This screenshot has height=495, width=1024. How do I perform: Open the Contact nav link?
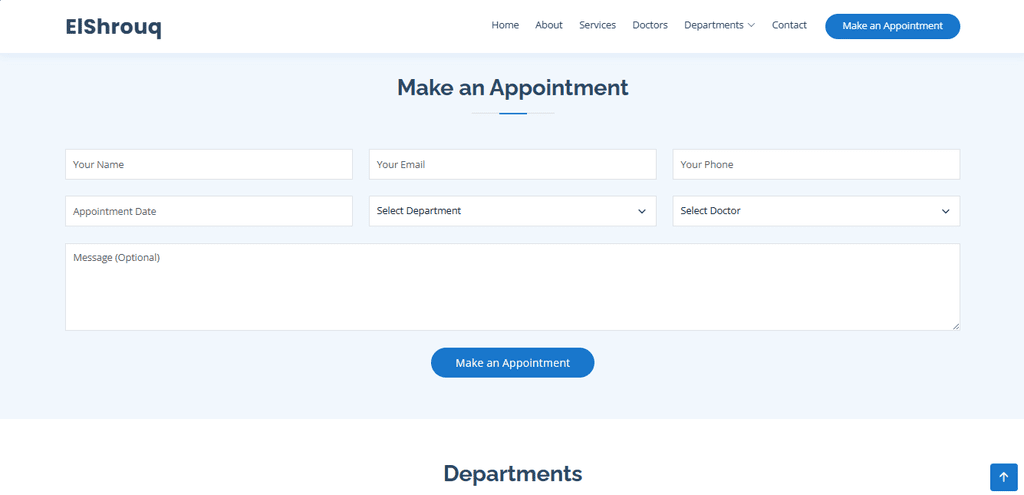pos(789,25)
